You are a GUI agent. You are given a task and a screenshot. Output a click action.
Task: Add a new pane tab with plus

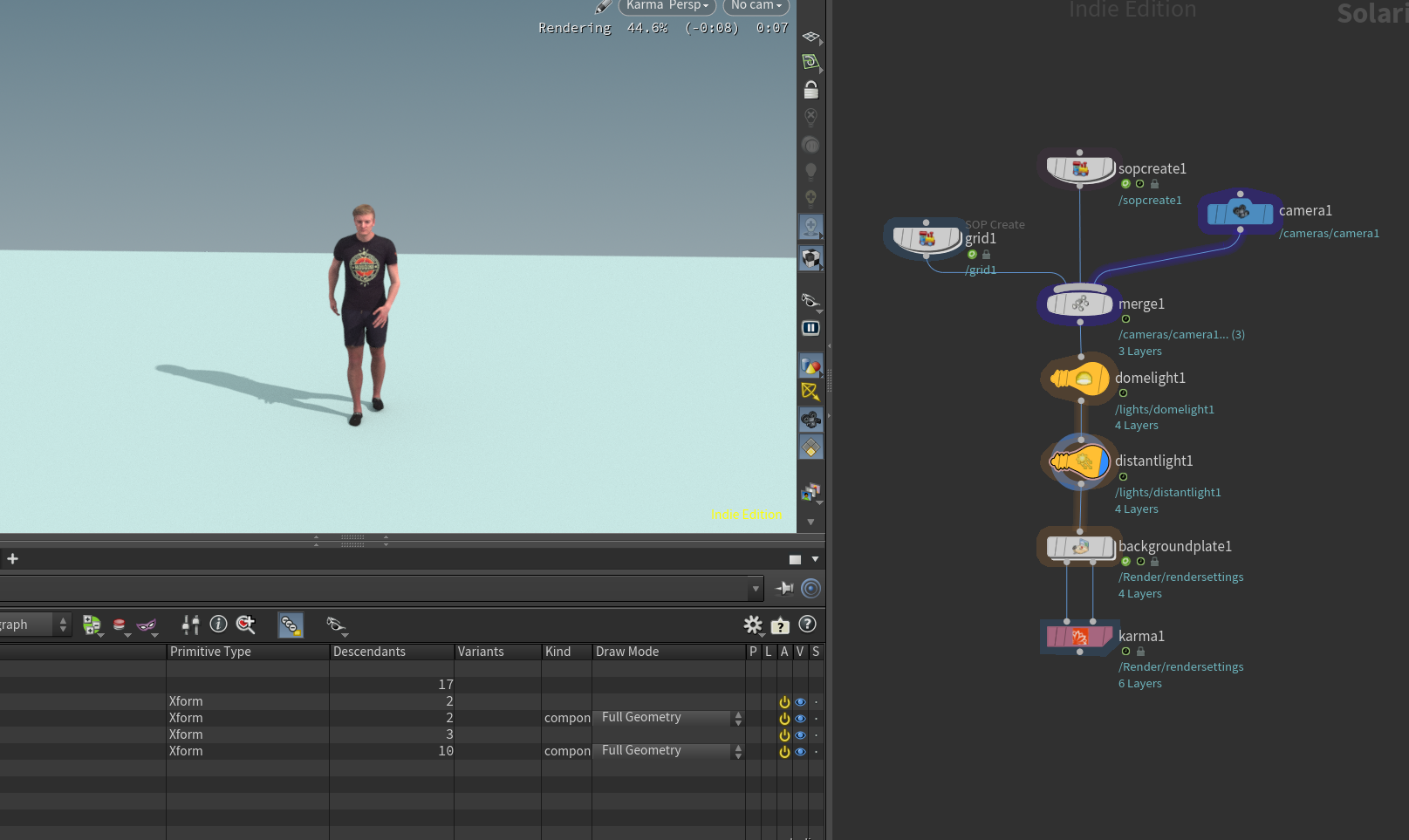(x=12, y=558)
